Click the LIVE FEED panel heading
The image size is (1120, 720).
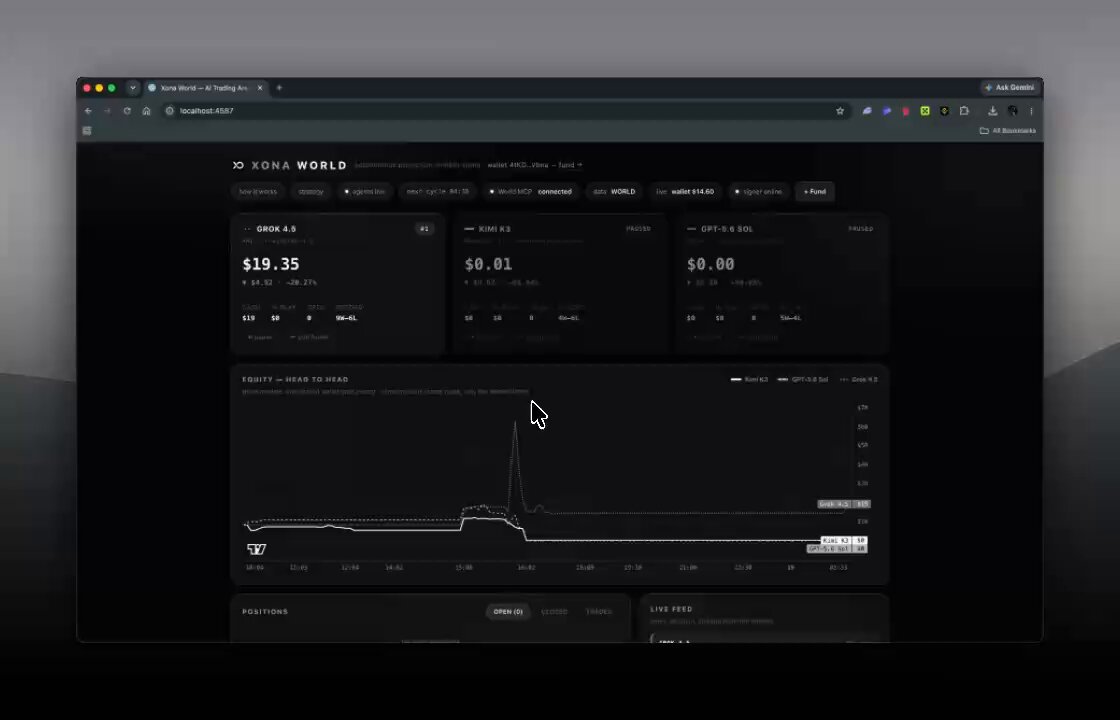point(671,609)
